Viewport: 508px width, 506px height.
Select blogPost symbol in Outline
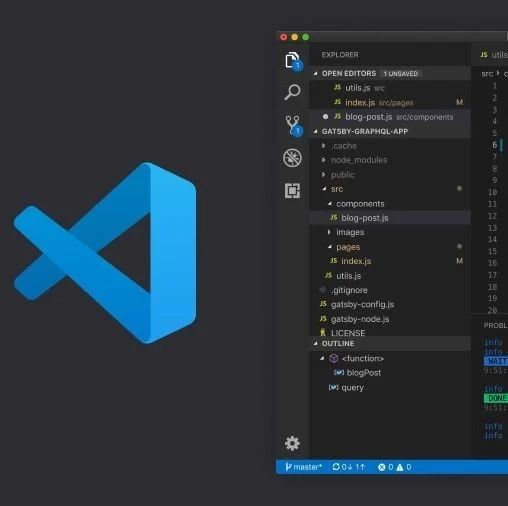(364, 373)
